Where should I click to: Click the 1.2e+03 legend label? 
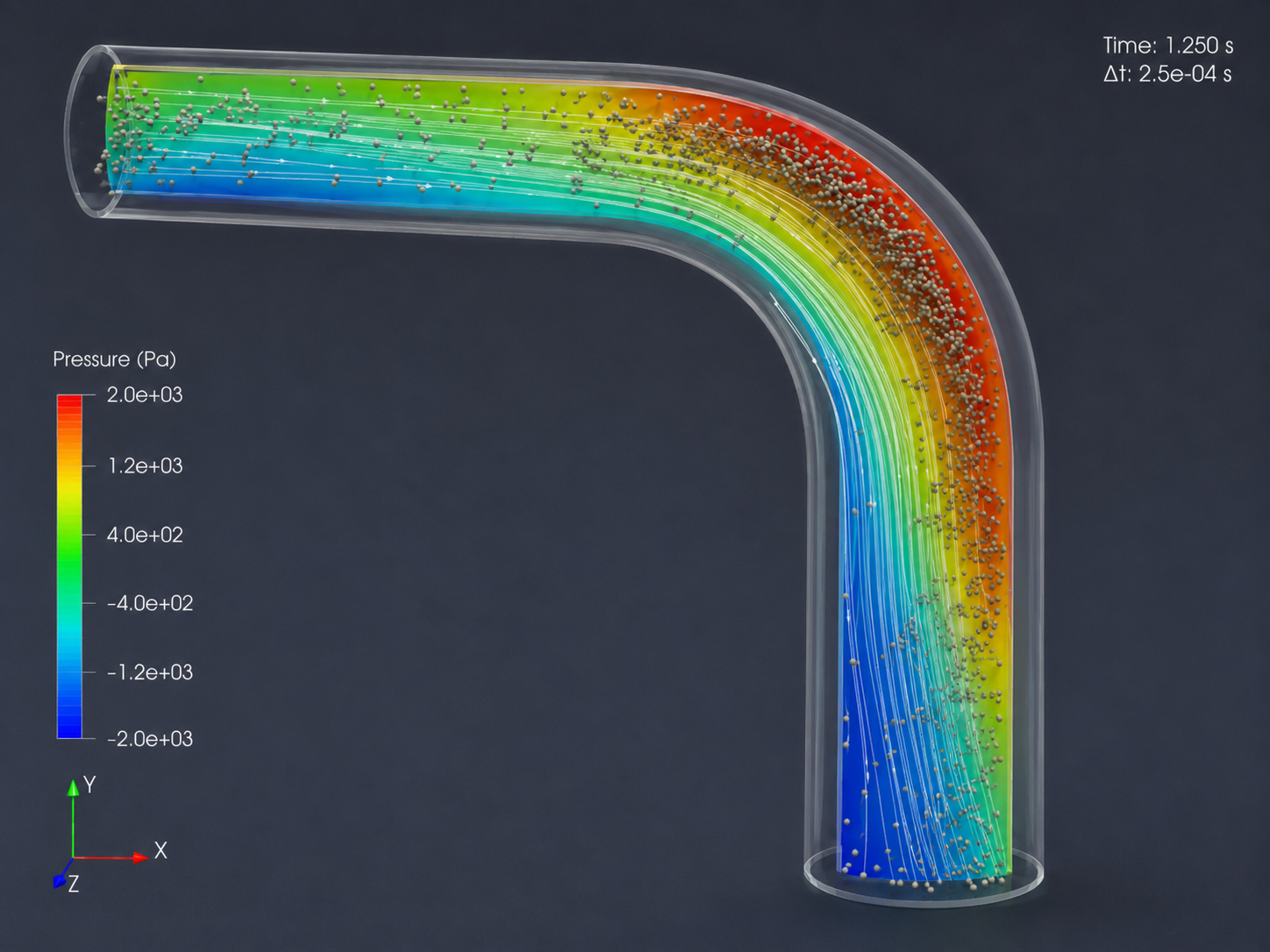145,465
